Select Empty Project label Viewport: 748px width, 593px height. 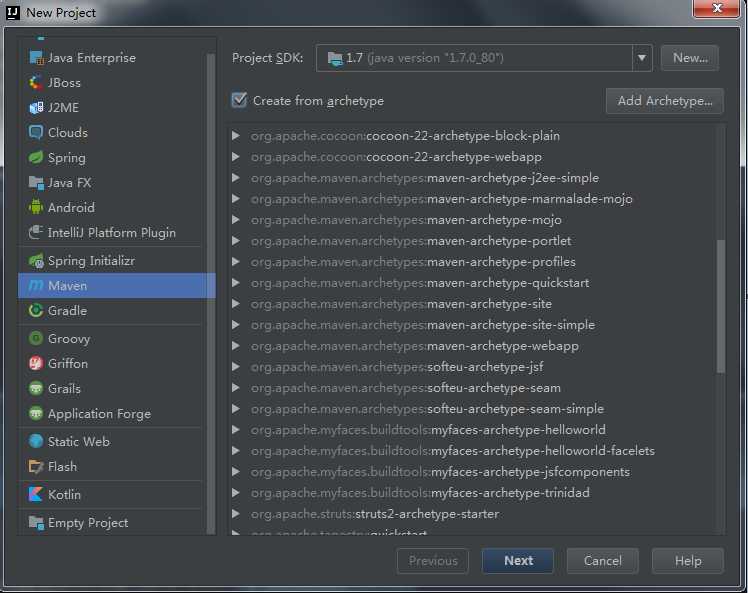tap(88, 523)
